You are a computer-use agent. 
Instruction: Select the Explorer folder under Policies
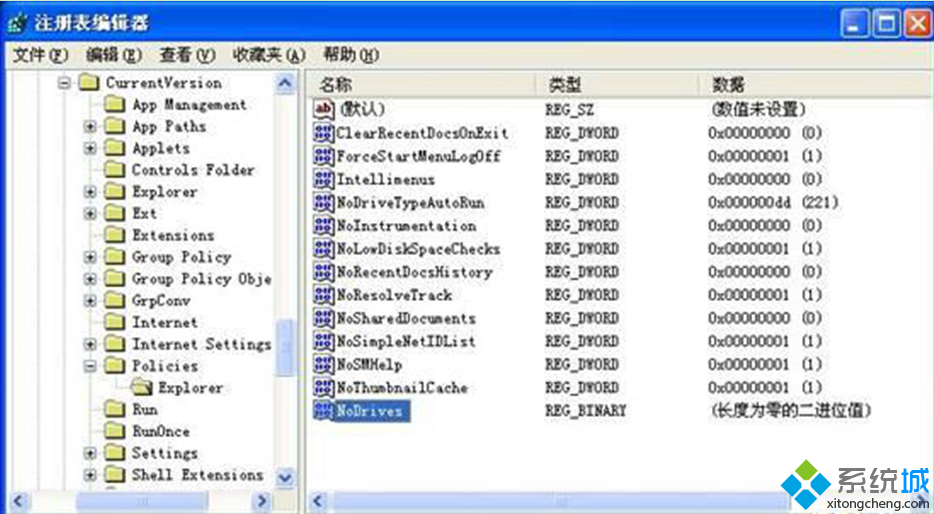(x=190, y=388)
